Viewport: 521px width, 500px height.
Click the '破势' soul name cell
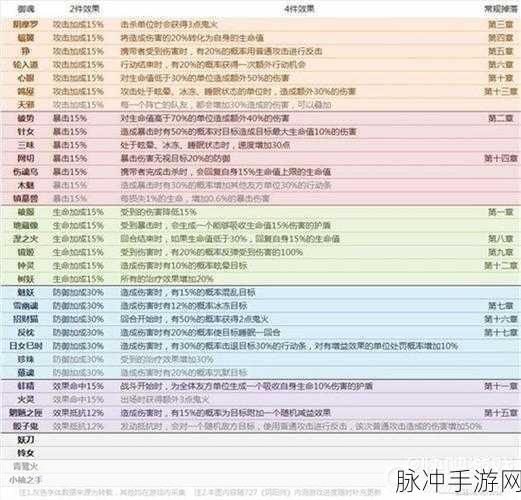point(26,118)
